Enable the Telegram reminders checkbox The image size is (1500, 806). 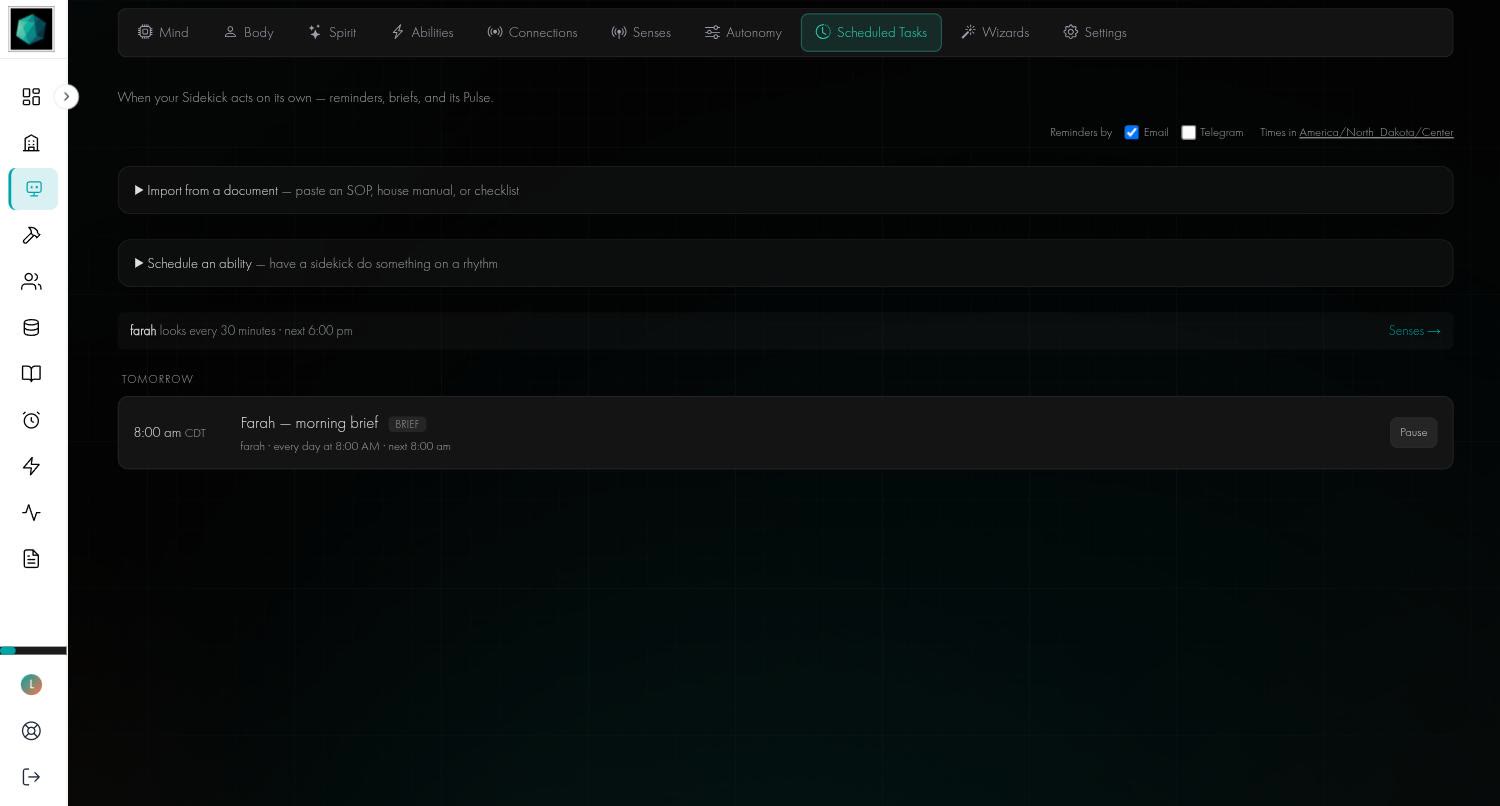coord(1188,132)
